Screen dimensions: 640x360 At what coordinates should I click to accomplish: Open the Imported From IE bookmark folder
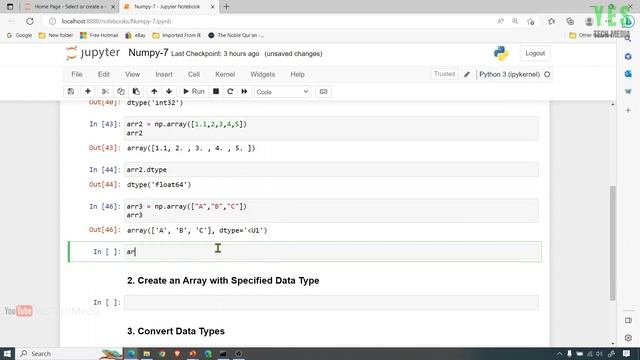coord(177,36)
